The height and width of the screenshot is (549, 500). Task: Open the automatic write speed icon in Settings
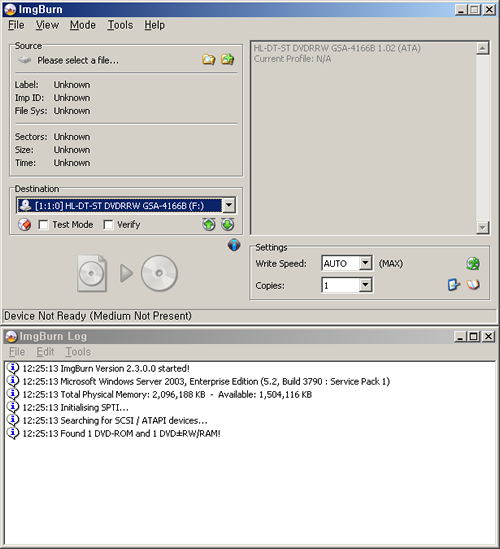[x=473, y=264]
